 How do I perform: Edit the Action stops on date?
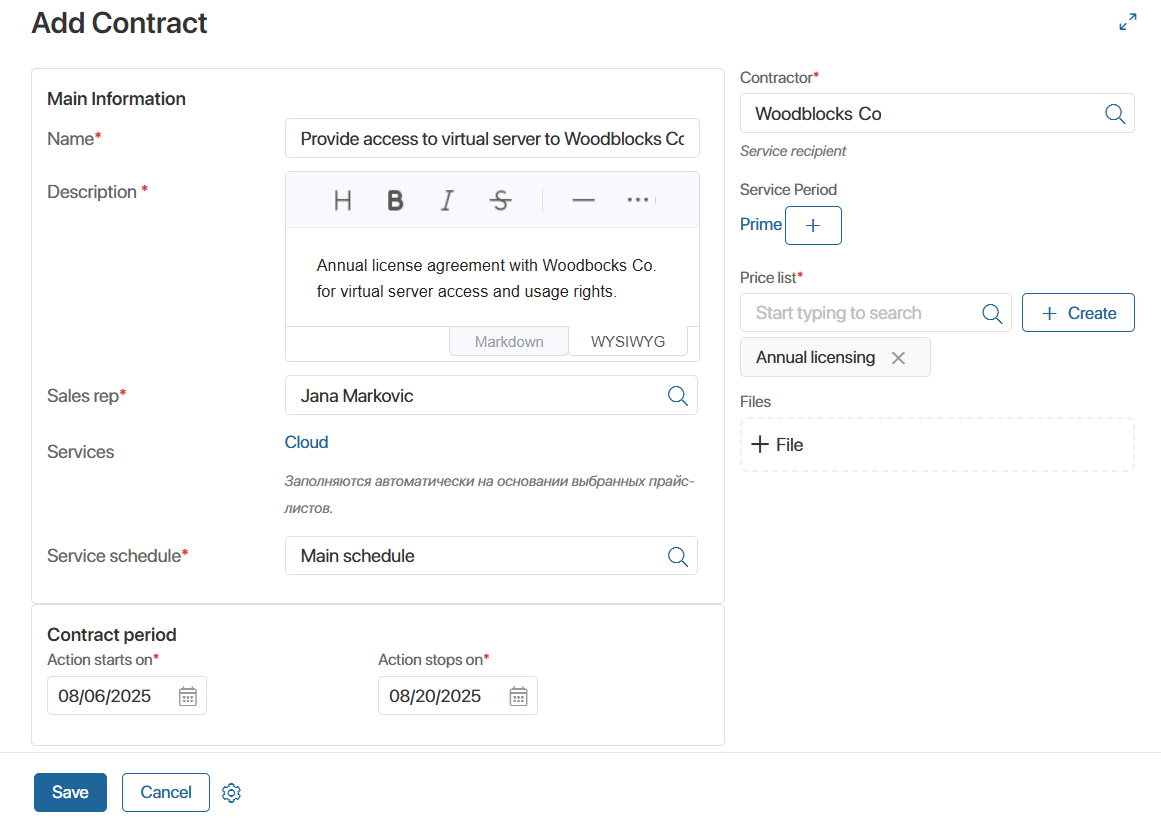click(458, 696)
